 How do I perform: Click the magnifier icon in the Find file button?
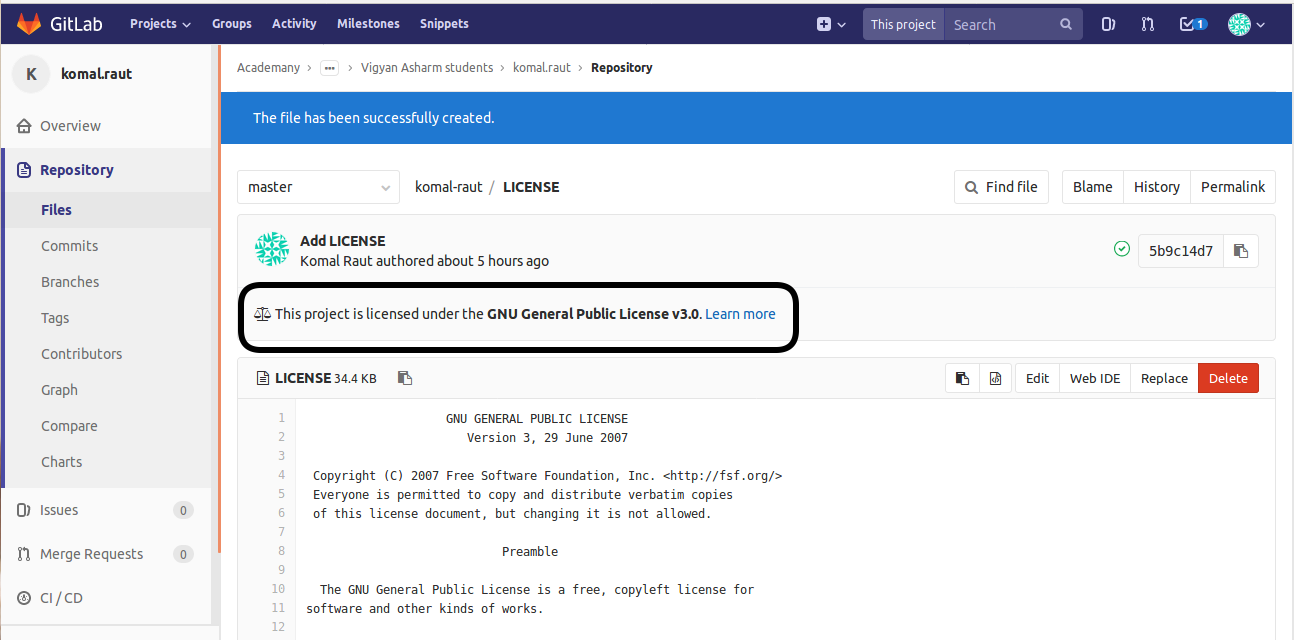click(972, 187)
